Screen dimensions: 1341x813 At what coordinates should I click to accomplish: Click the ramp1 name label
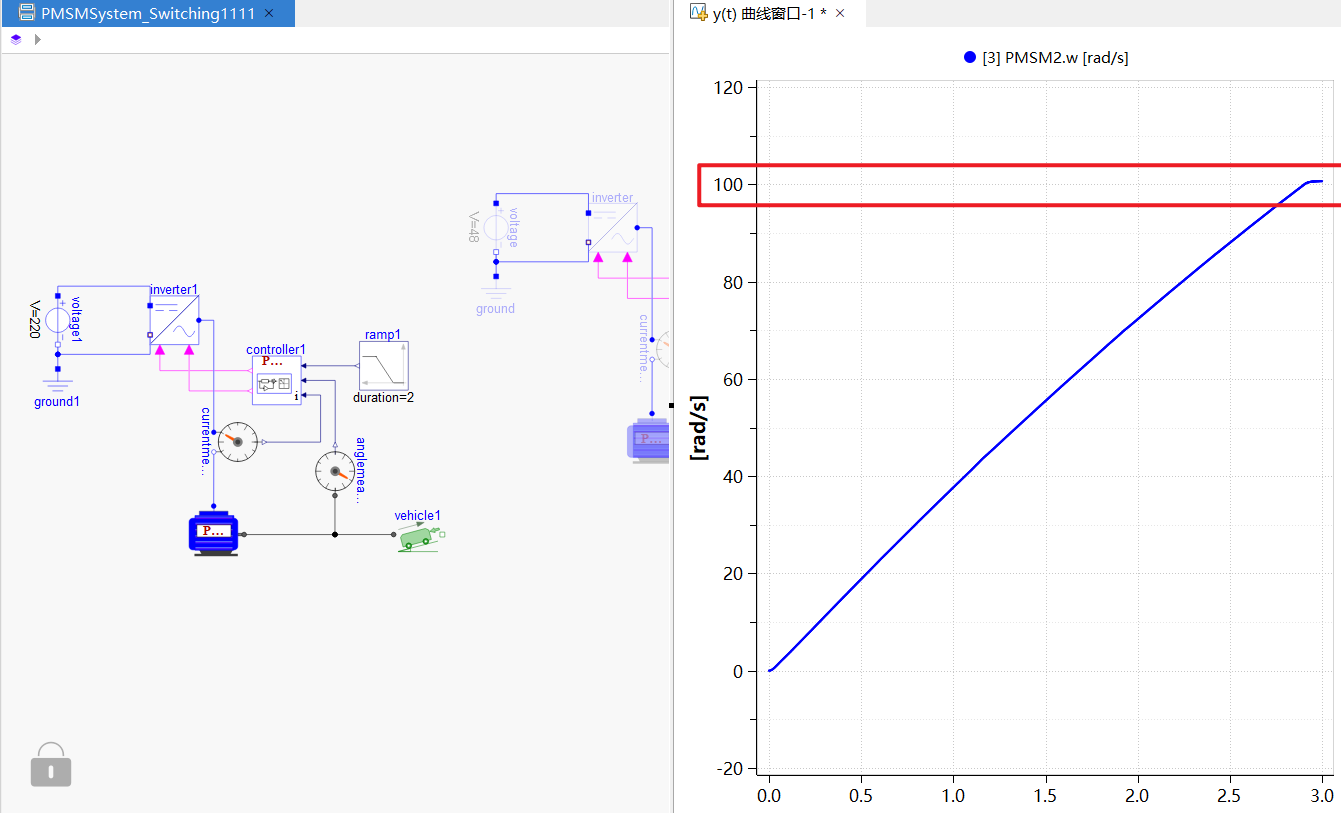point(383,335)
